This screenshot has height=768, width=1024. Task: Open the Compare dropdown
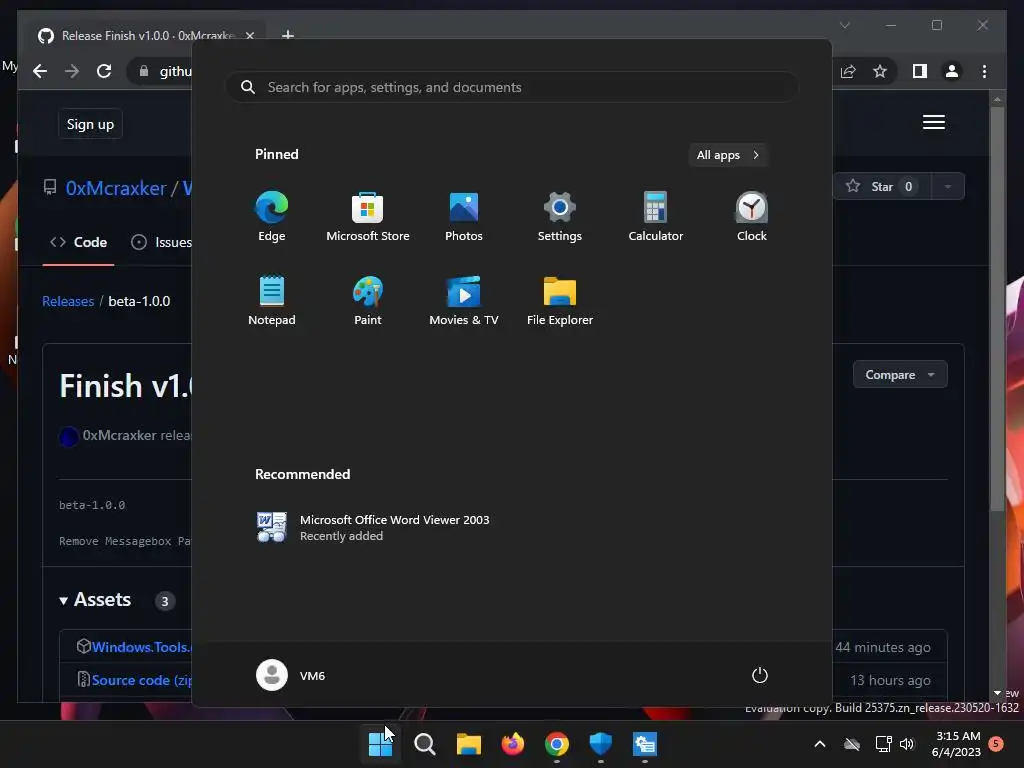900,375
